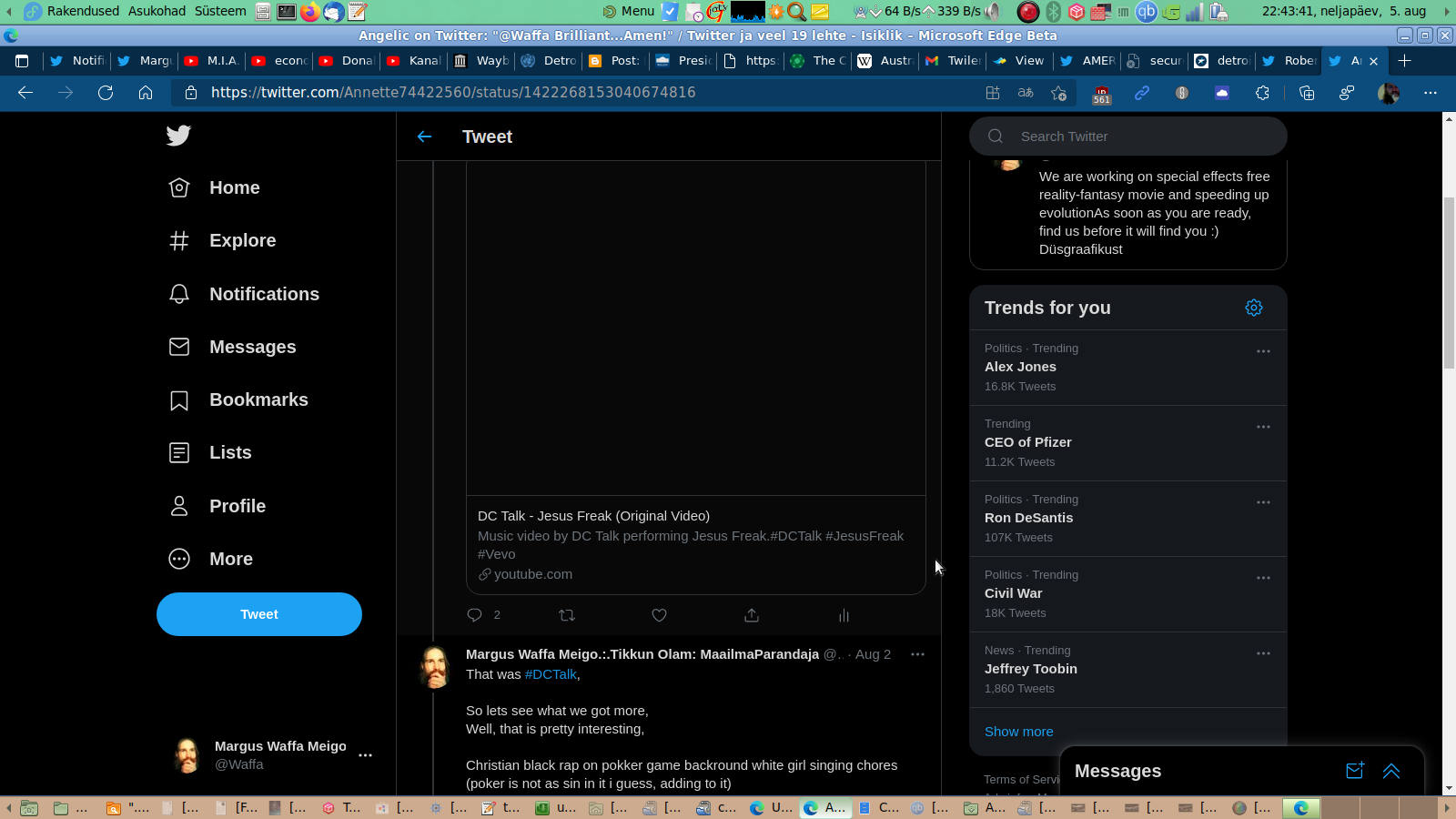Click the Twitter bird logo
This screenshot has height=819, width=1456.
pos(178,136)
